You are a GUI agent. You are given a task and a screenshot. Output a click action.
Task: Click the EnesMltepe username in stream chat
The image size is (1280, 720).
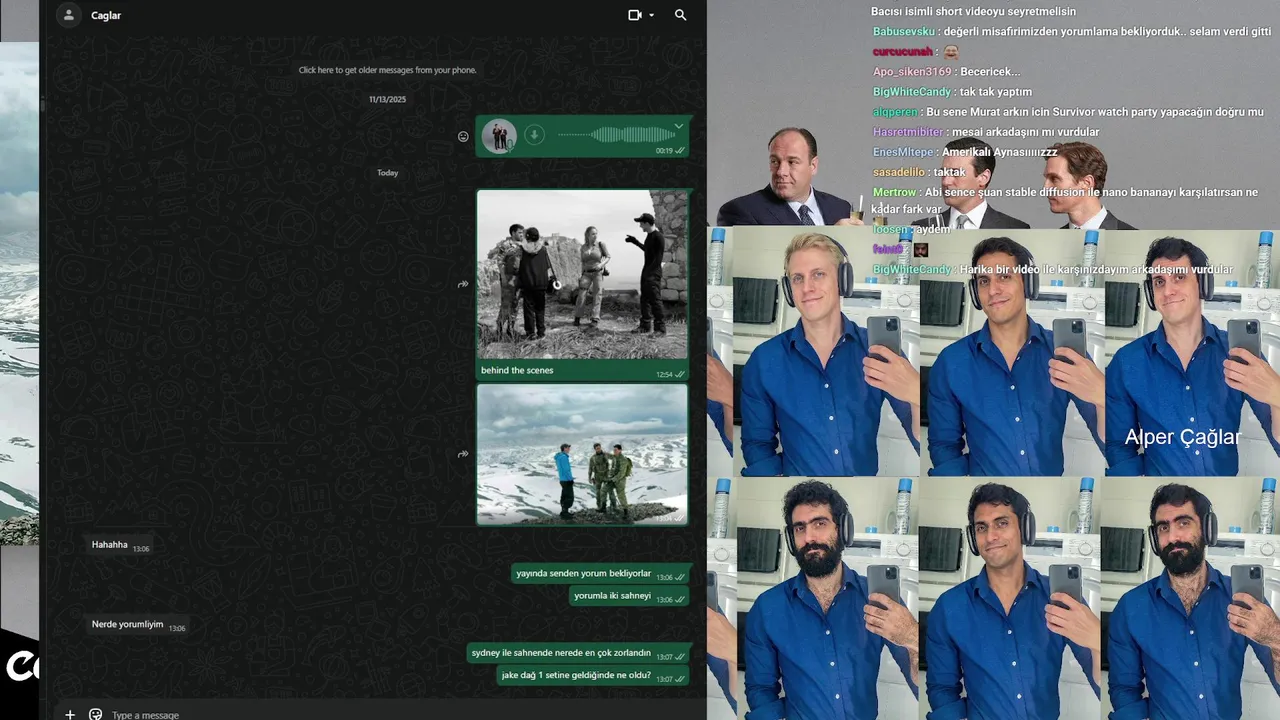click(x=904, y=152)
